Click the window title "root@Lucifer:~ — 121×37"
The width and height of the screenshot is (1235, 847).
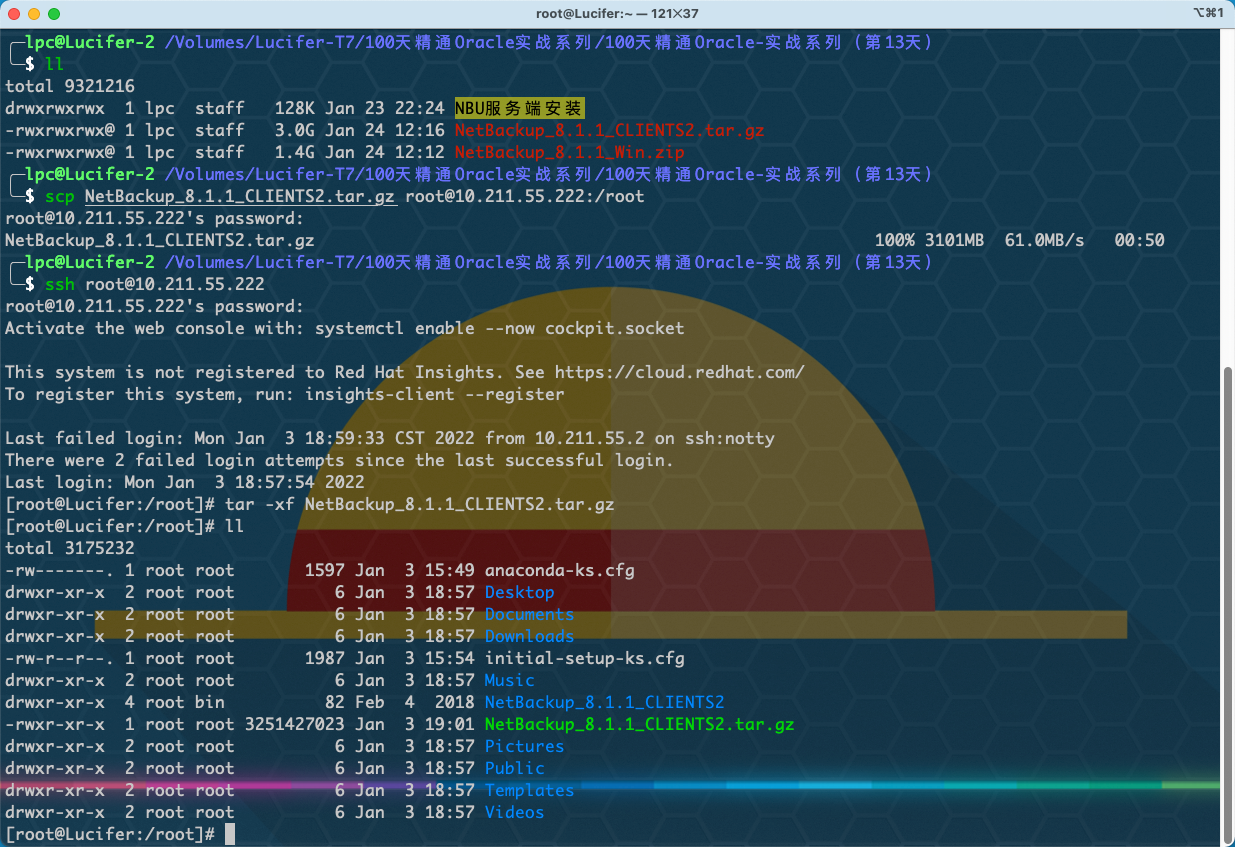(618, 13)
